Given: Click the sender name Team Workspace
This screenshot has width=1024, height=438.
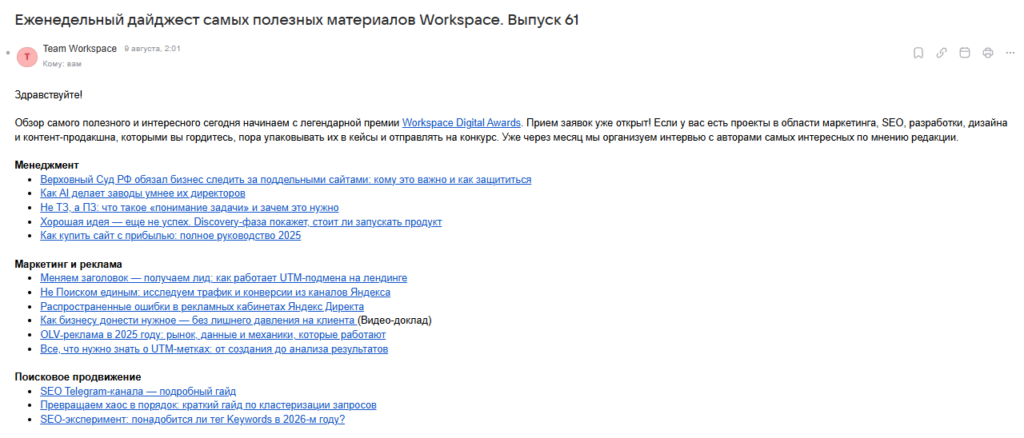Looking at the screenshot, I should (x=80, y=48).
